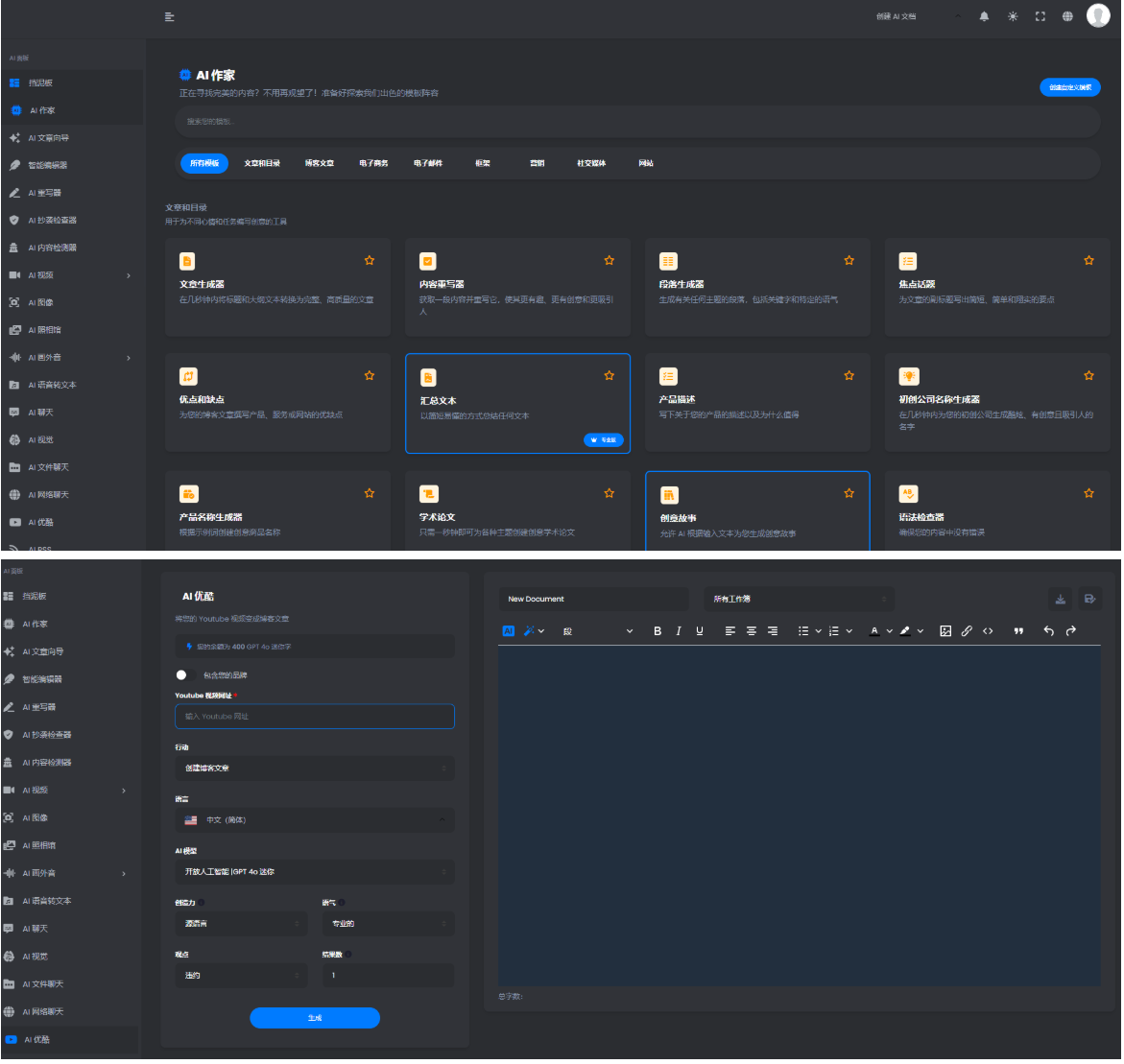Open the 所有工作簿 dropdown
The width and height of the screenshot is (1124, 1064).
coord(799,599)
